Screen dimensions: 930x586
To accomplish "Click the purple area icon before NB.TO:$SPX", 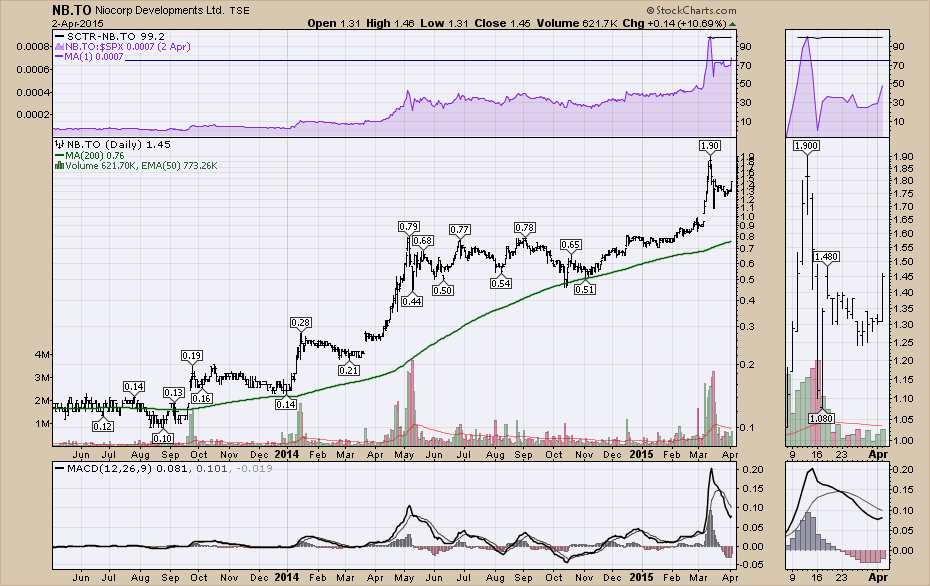I will tap(59, 46).
